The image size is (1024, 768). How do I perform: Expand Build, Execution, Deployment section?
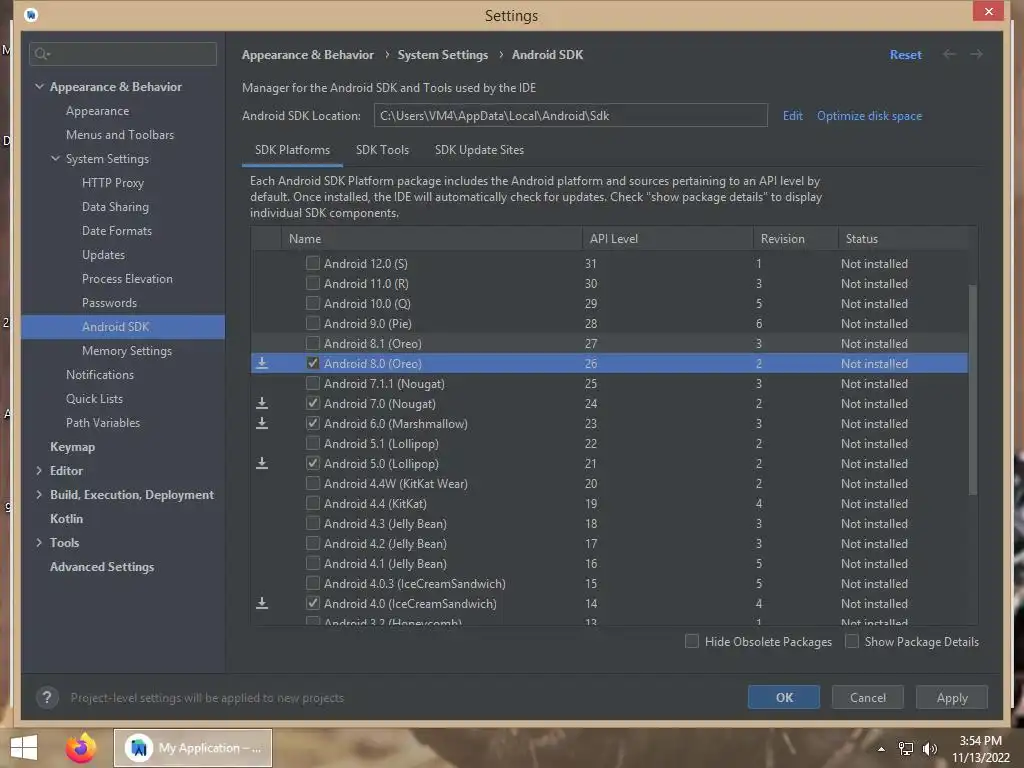coord(39,494)
